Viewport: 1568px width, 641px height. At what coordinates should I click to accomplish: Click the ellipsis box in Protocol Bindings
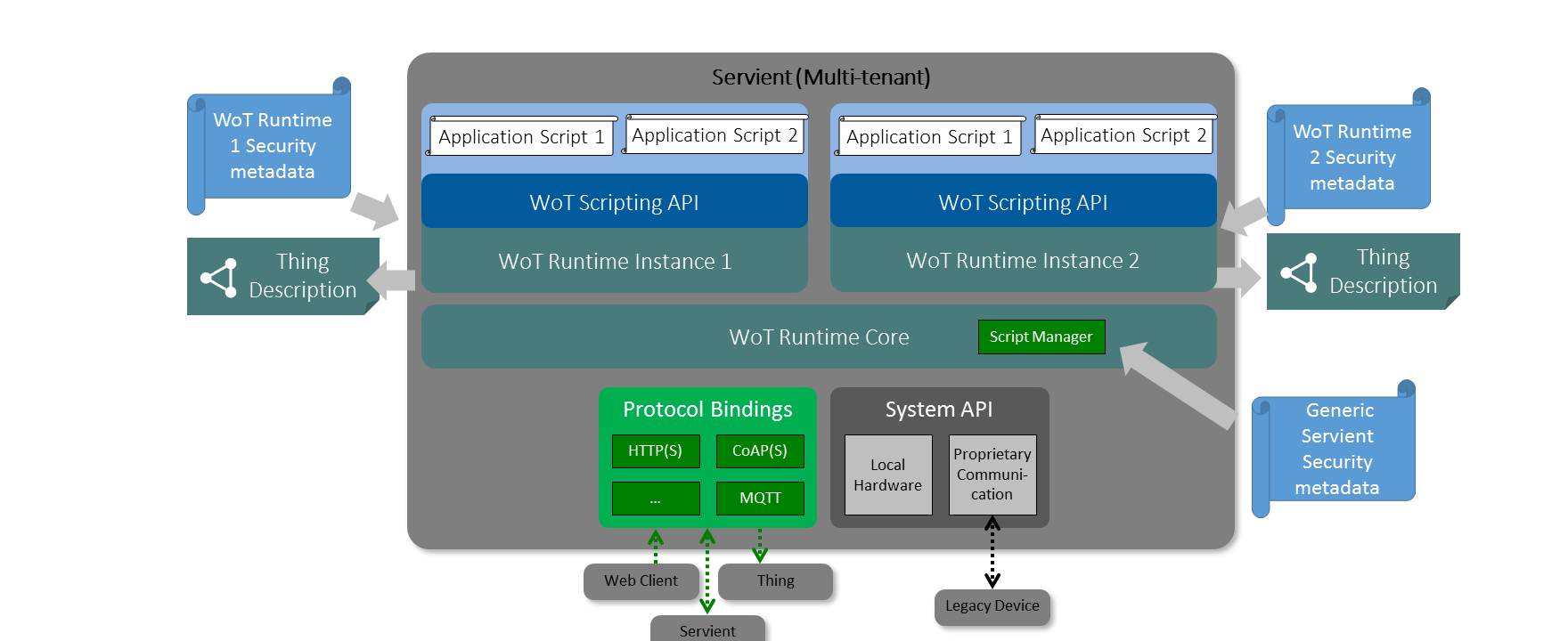655,498
